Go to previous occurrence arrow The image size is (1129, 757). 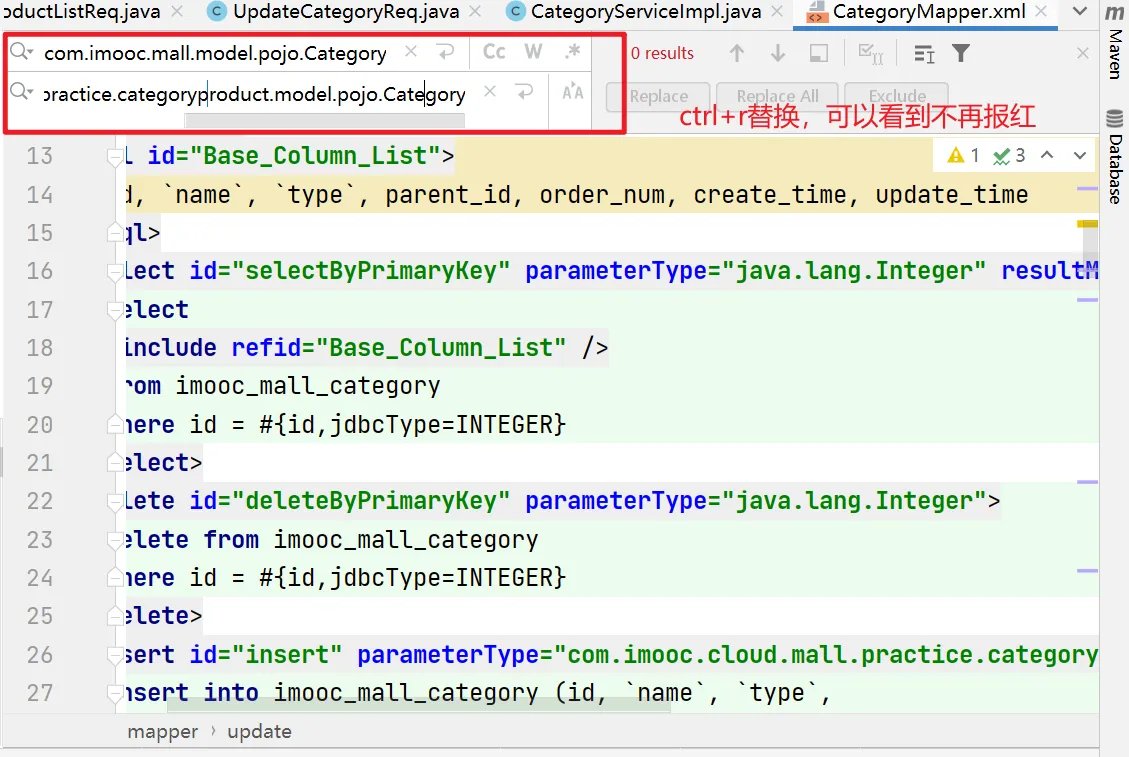(737, 54)
